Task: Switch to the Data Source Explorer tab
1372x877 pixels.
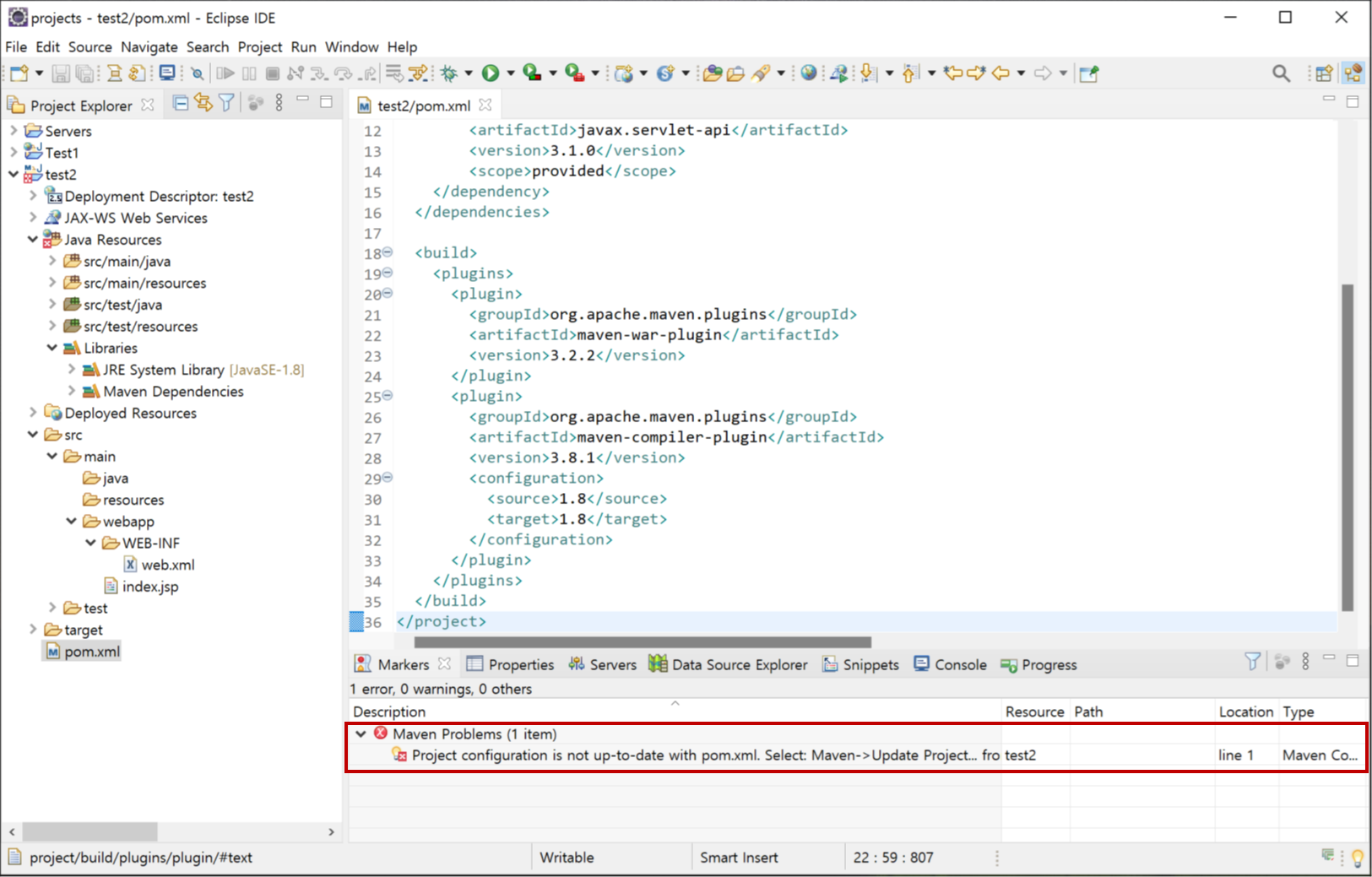Action: pos(728,665)
